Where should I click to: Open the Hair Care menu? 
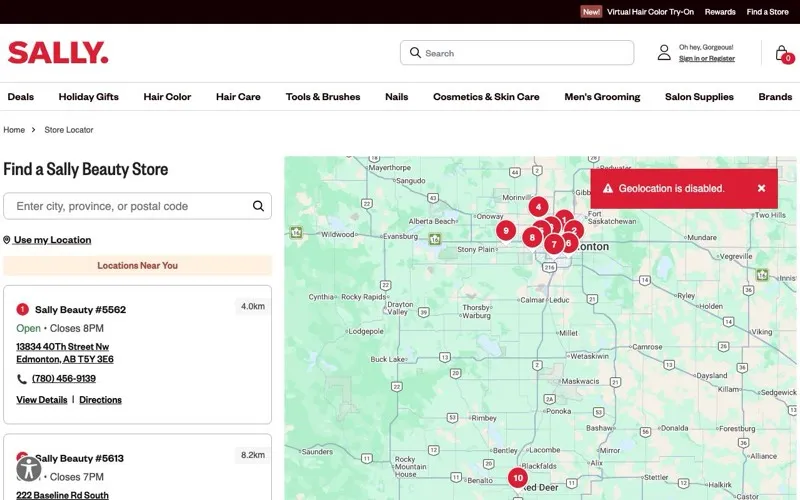[238, 96]
